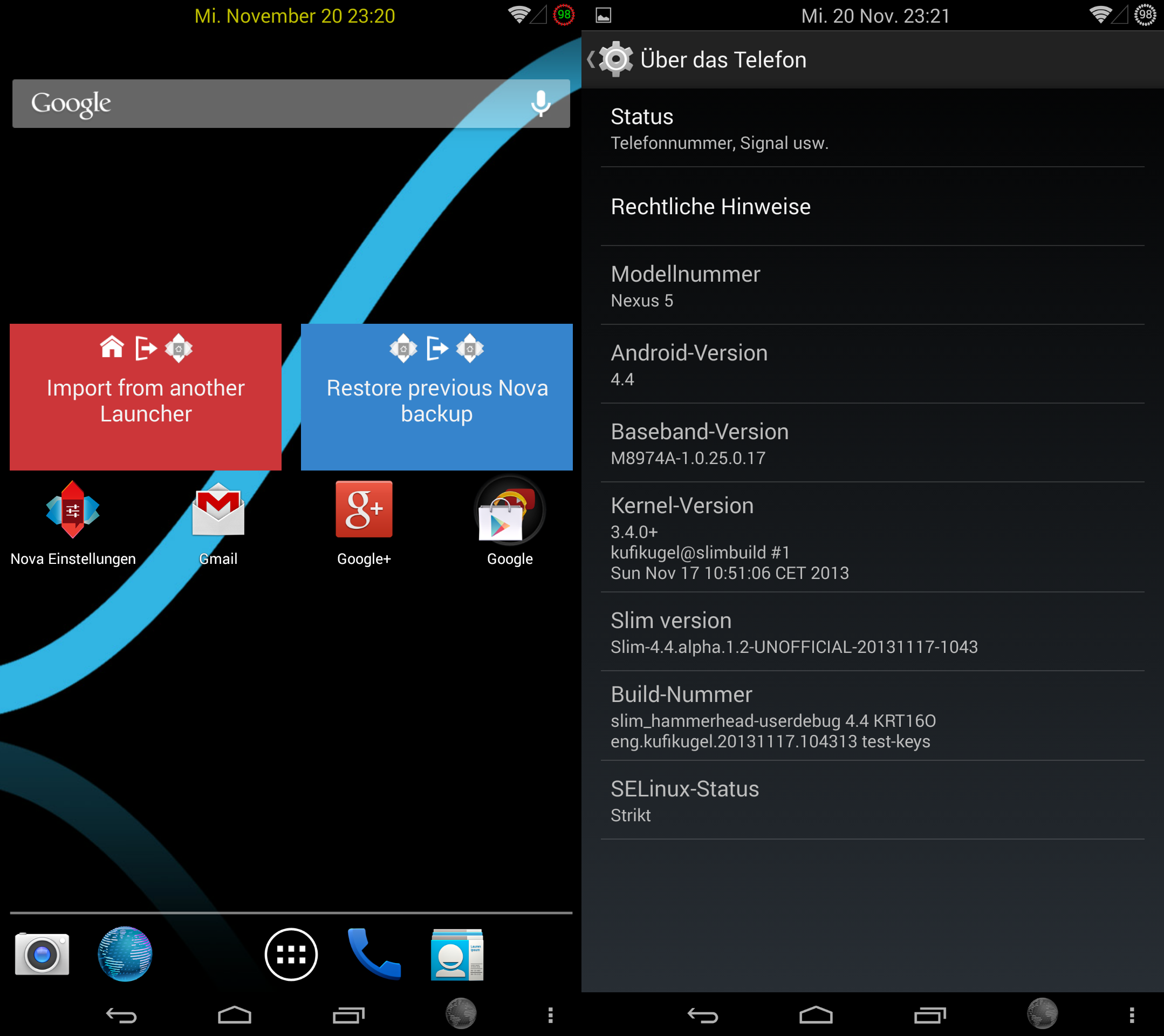Tap the Wi-Fi icon on home screen status bar
Screen dimensions: 1164x1036
pos(519,15)
